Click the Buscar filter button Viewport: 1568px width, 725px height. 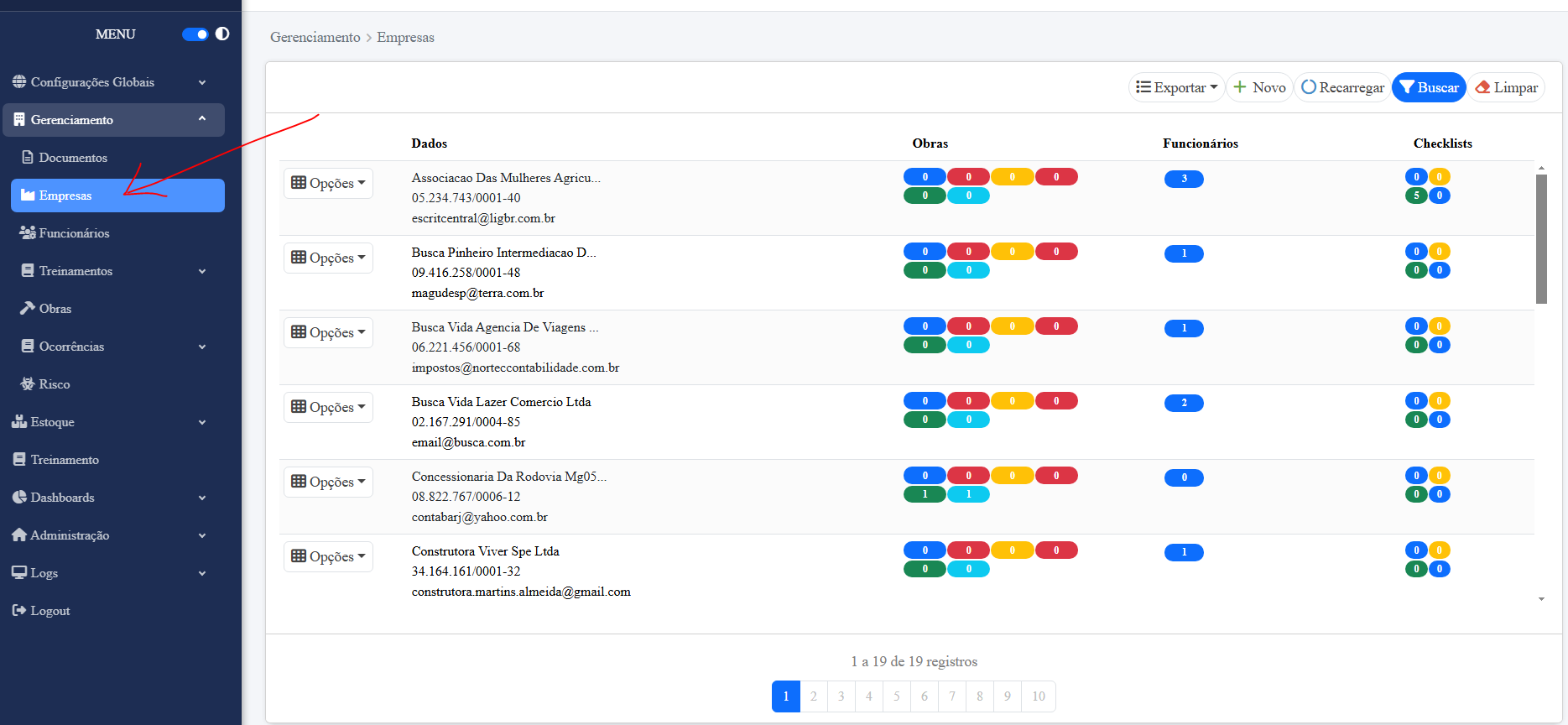pyautogui.click(x=1429, y=87)
